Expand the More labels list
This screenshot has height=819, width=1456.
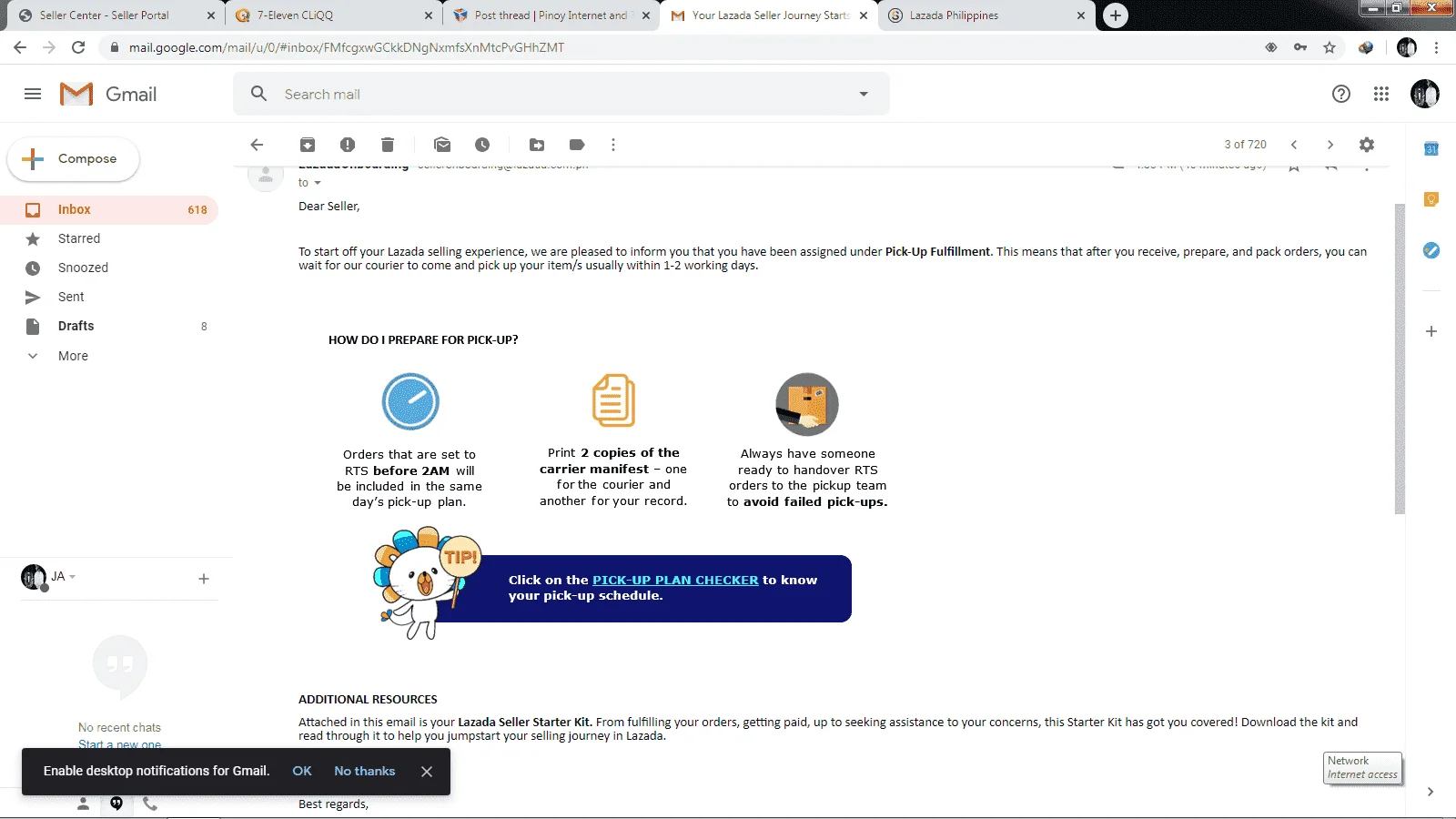pos(73,356)
